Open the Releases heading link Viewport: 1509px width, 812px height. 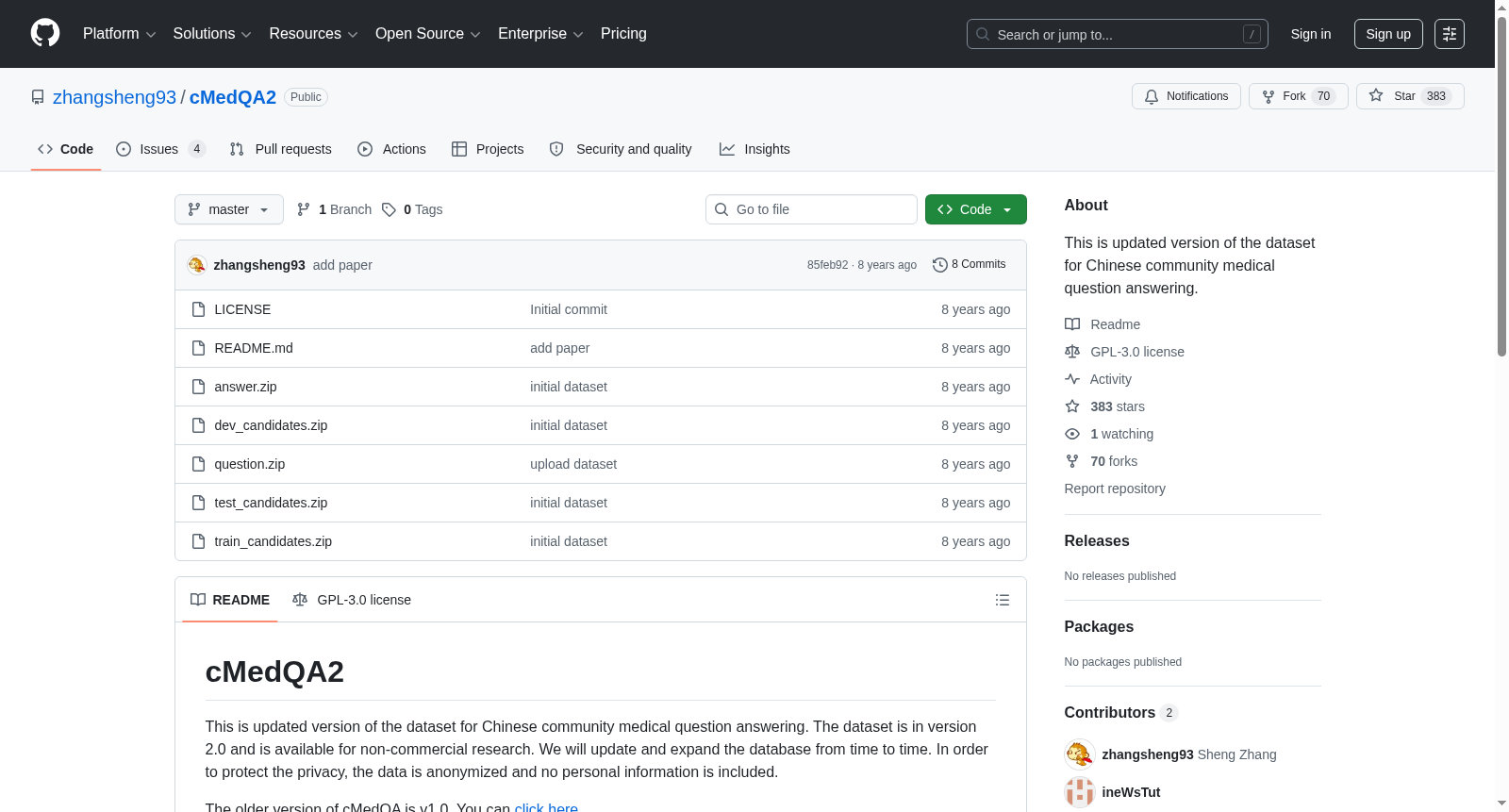pyautogui.click(x=1097, y=541)
